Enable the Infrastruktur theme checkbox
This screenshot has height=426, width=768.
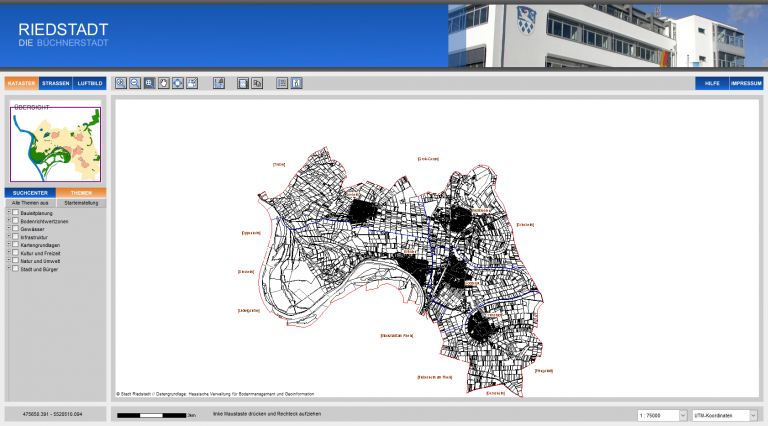coord(16,237)
